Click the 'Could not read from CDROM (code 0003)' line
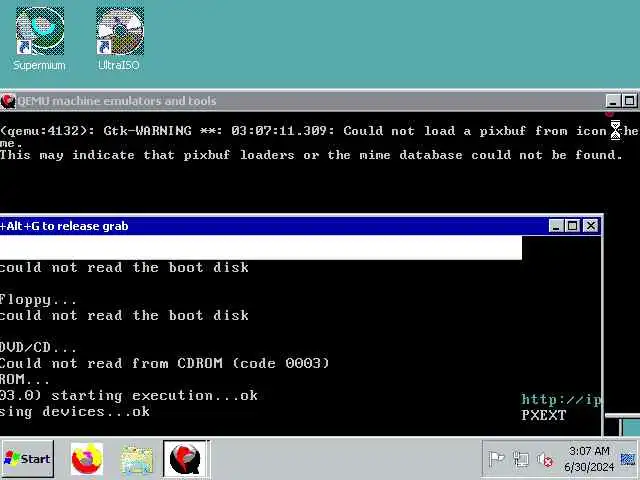Image resolution: width=640 pixels, height=480 pixels. point(164,363)
